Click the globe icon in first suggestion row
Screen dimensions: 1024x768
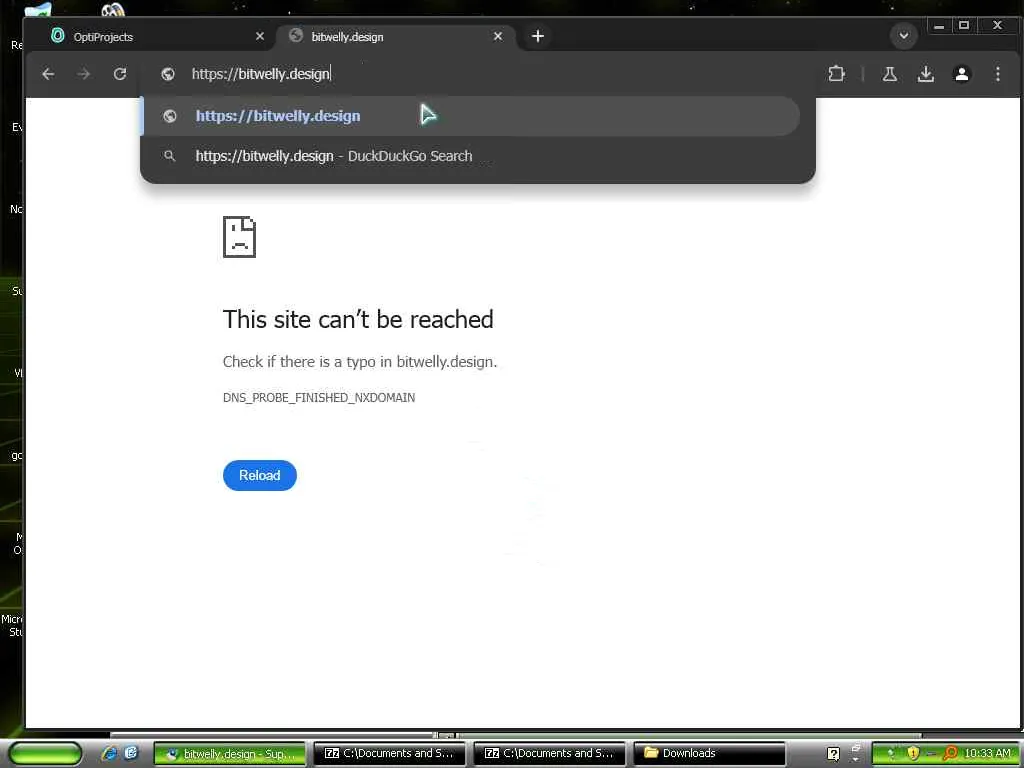[x=170, y=116]
